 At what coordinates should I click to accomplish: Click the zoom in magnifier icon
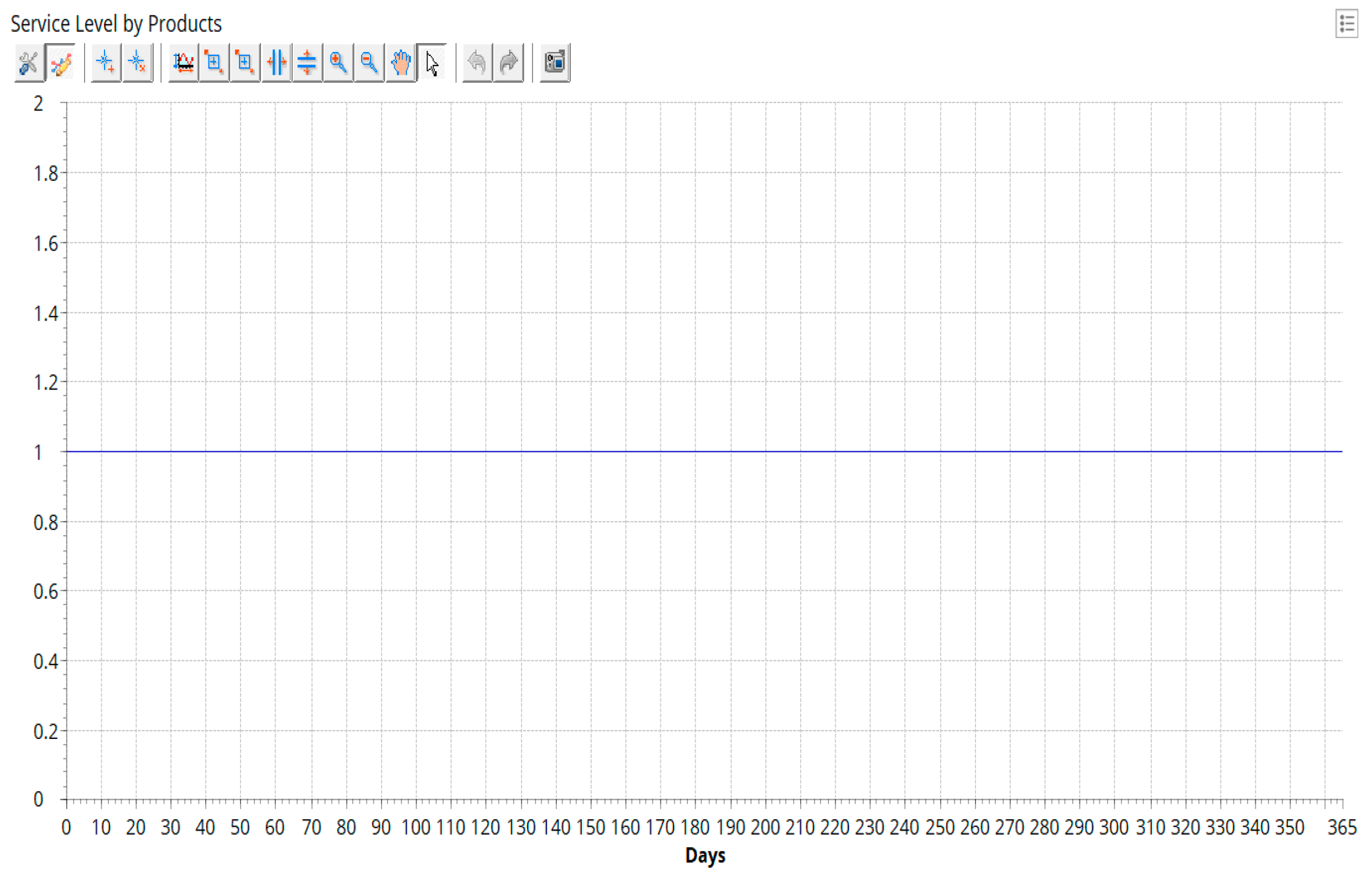[x=338, y=62]
